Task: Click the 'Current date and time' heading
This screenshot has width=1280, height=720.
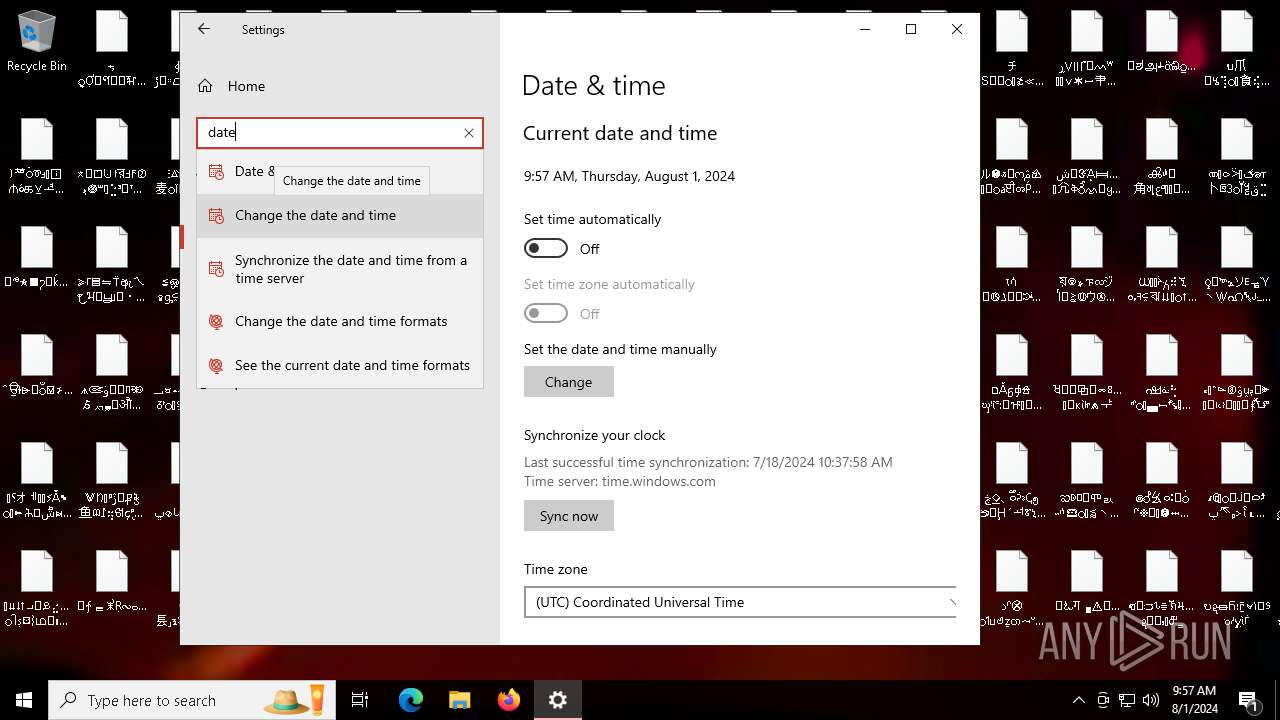Action: (x=620, y=133)
